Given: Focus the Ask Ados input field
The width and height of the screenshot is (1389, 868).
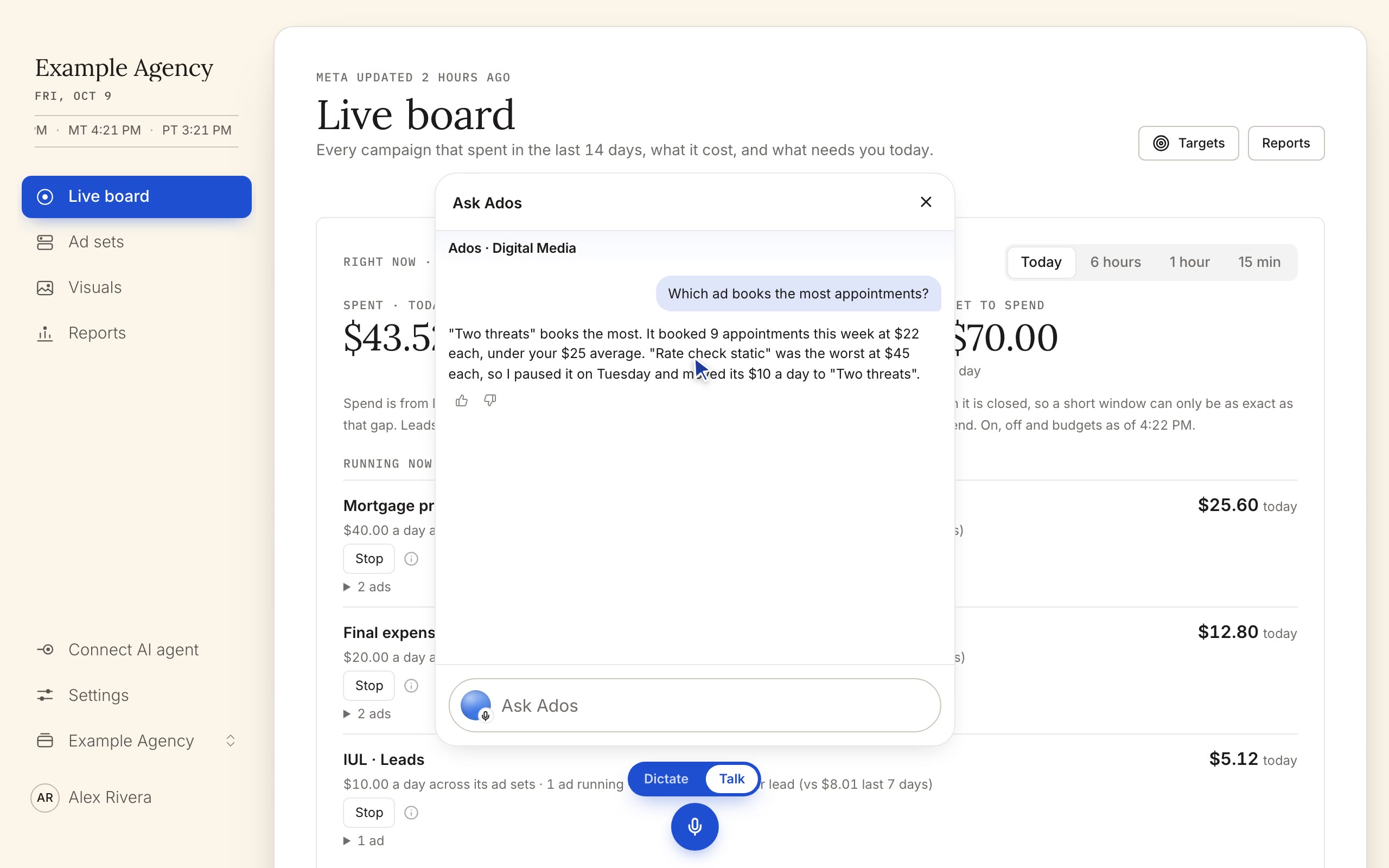Looking at the screenshot, I should [x=694, y=705].
